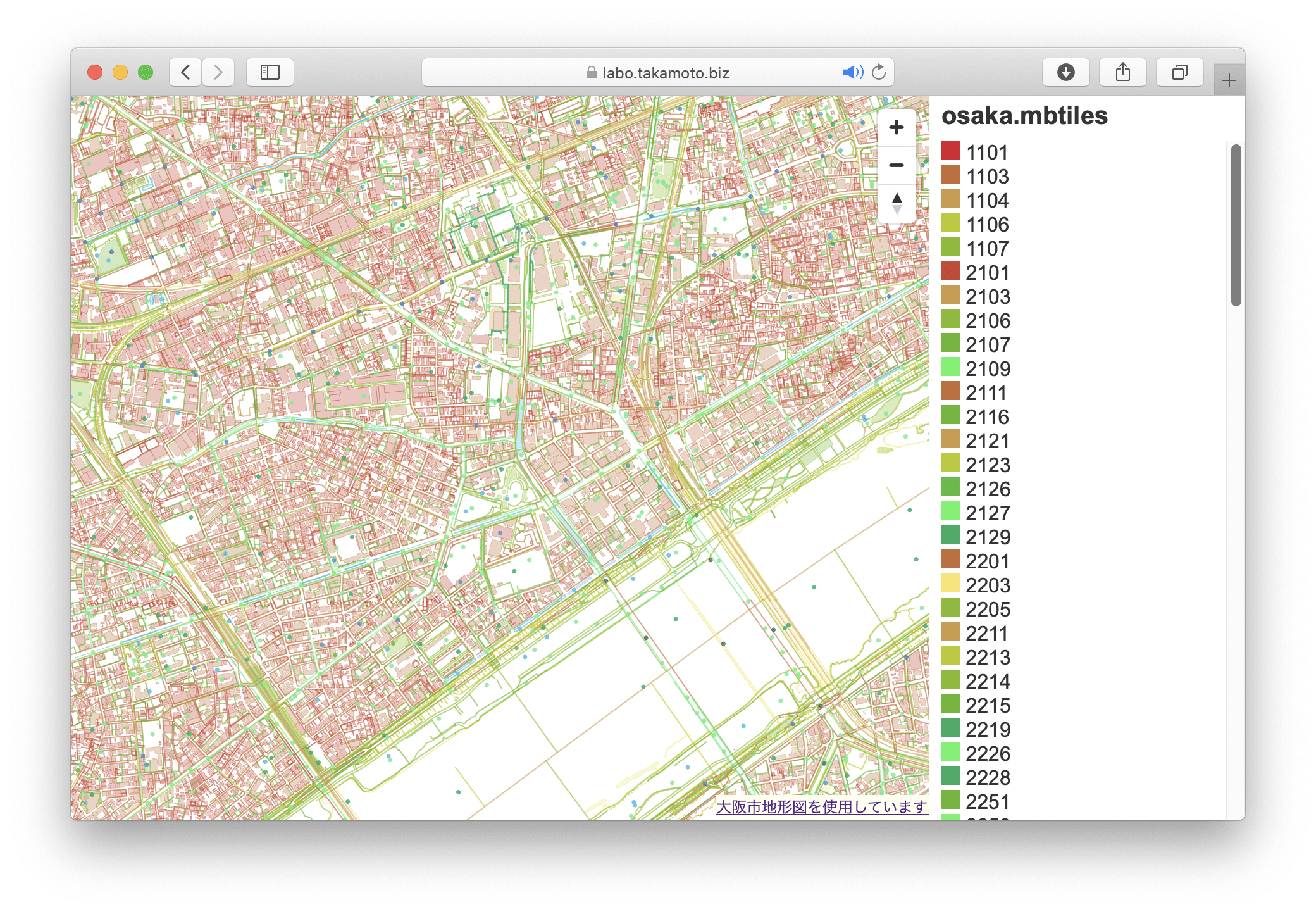
Task: Toggle the Safari sidebar
Action: [x=270, y=72]
